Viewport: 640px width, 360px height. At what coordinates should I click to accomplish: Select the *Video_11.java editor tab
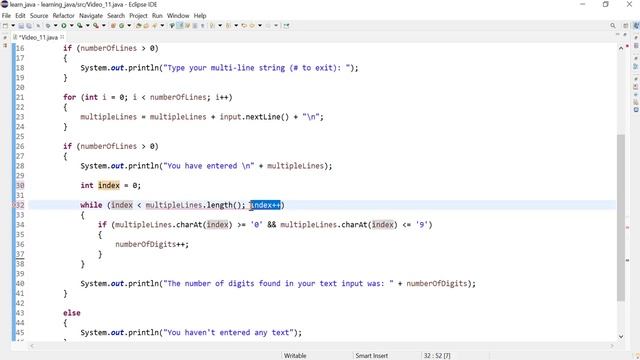tap(38, 37)
